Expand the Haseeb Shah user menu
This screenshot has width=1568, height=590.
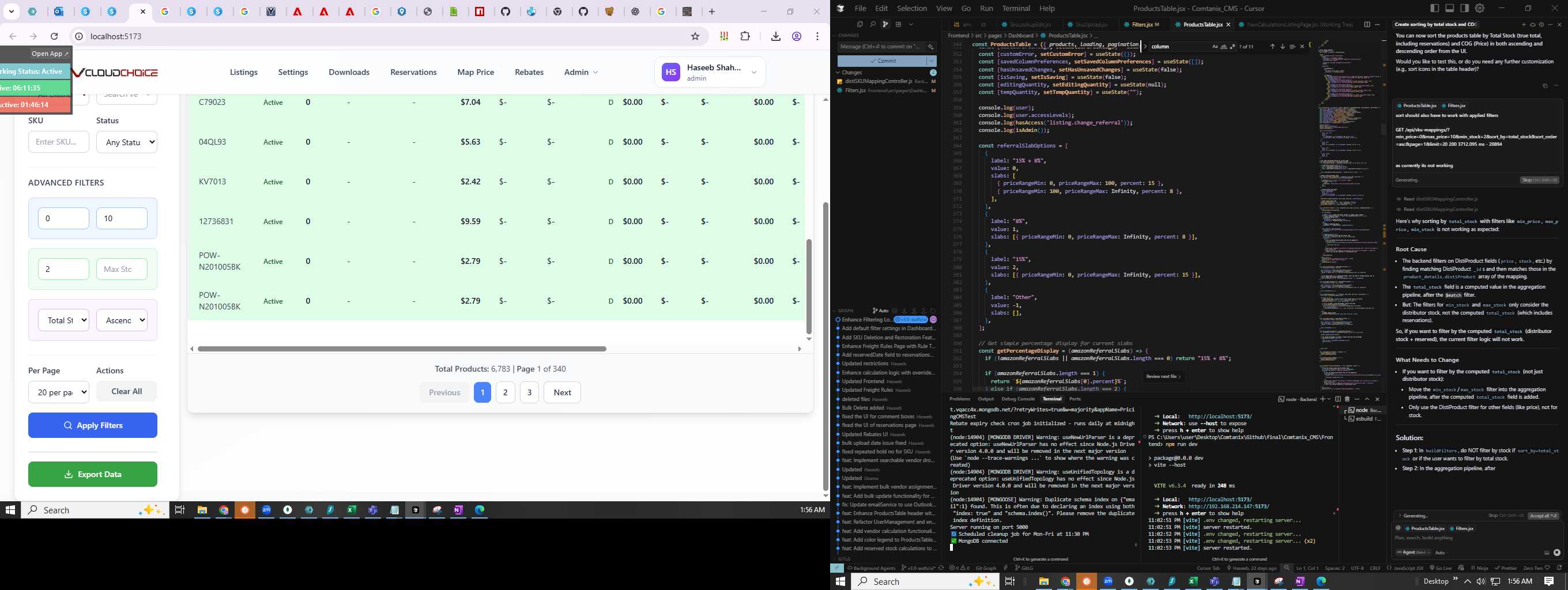click(710, 73)
